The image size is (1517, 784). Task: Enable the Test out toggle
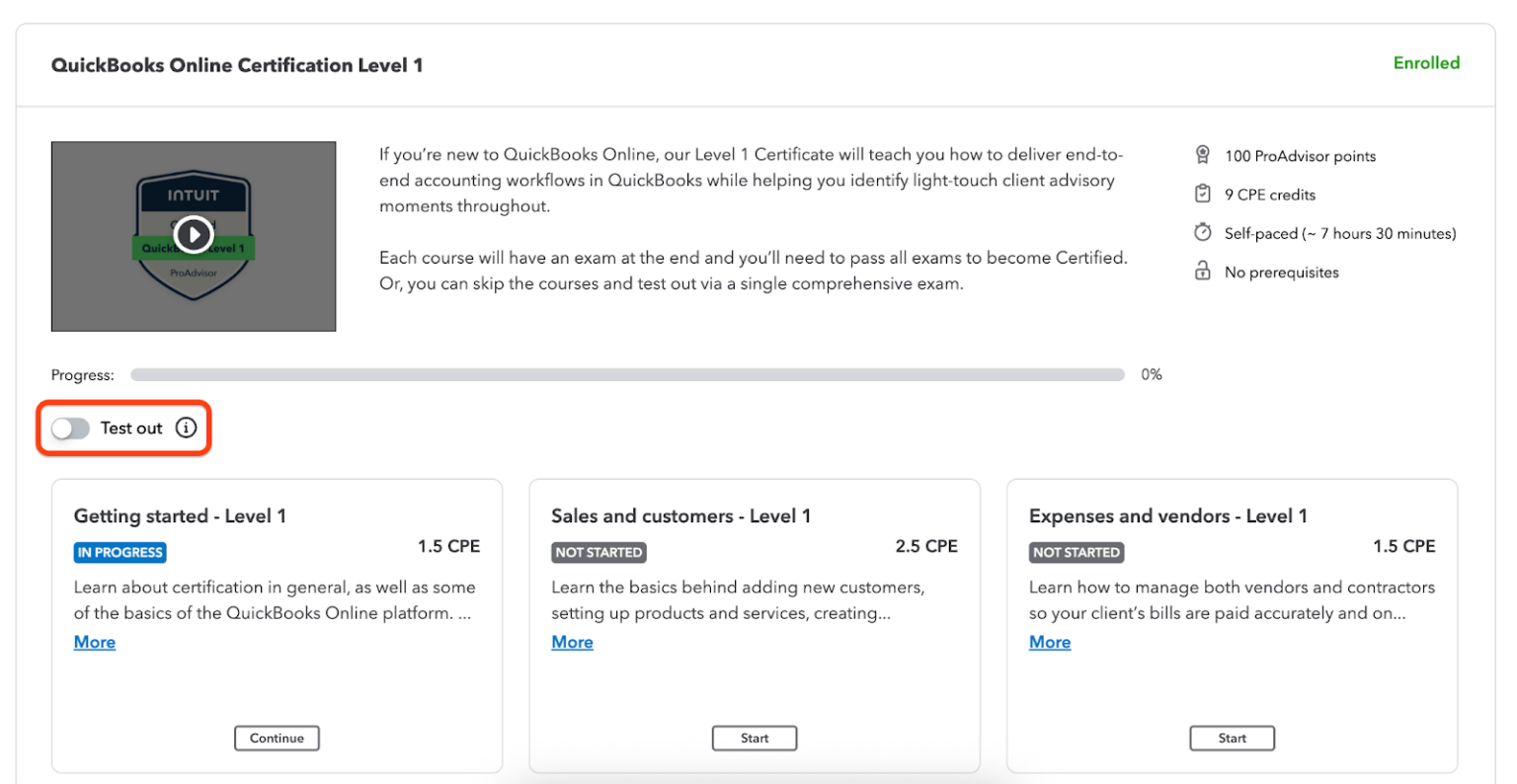pyautogui.click(x=69, y=428)
